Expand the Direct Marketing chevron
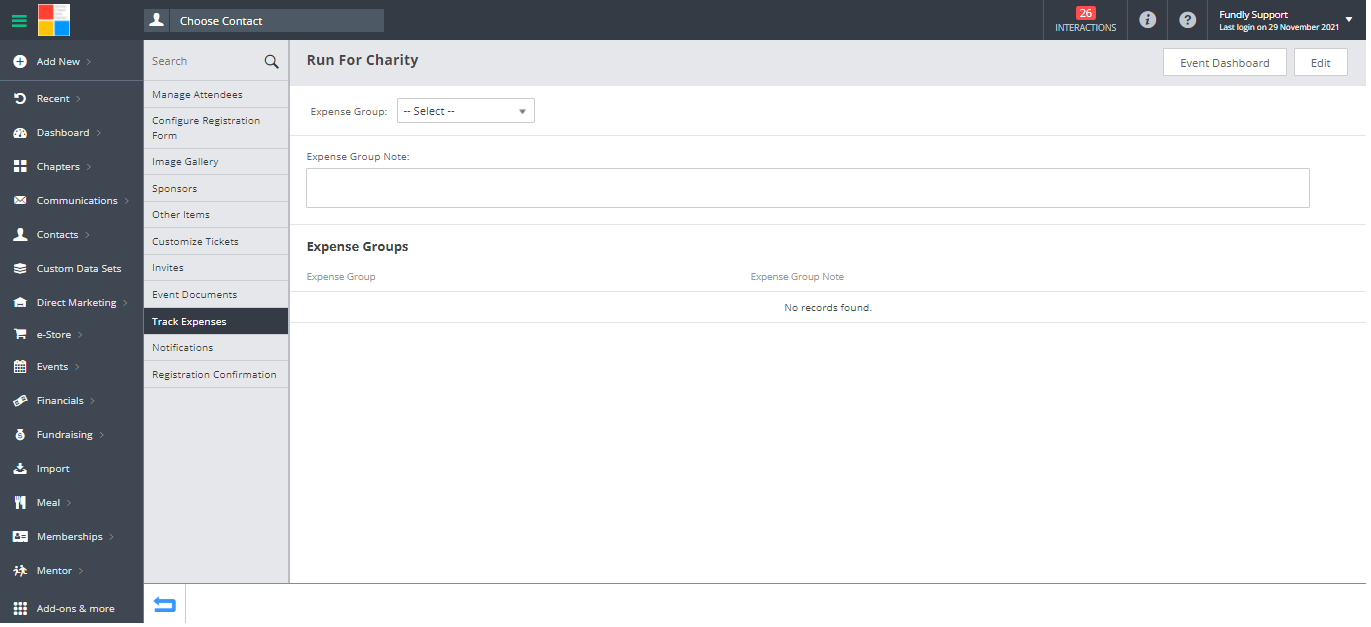Image resolution: width=1371 pixels, height=627 pixels. [x=125, y=303]
